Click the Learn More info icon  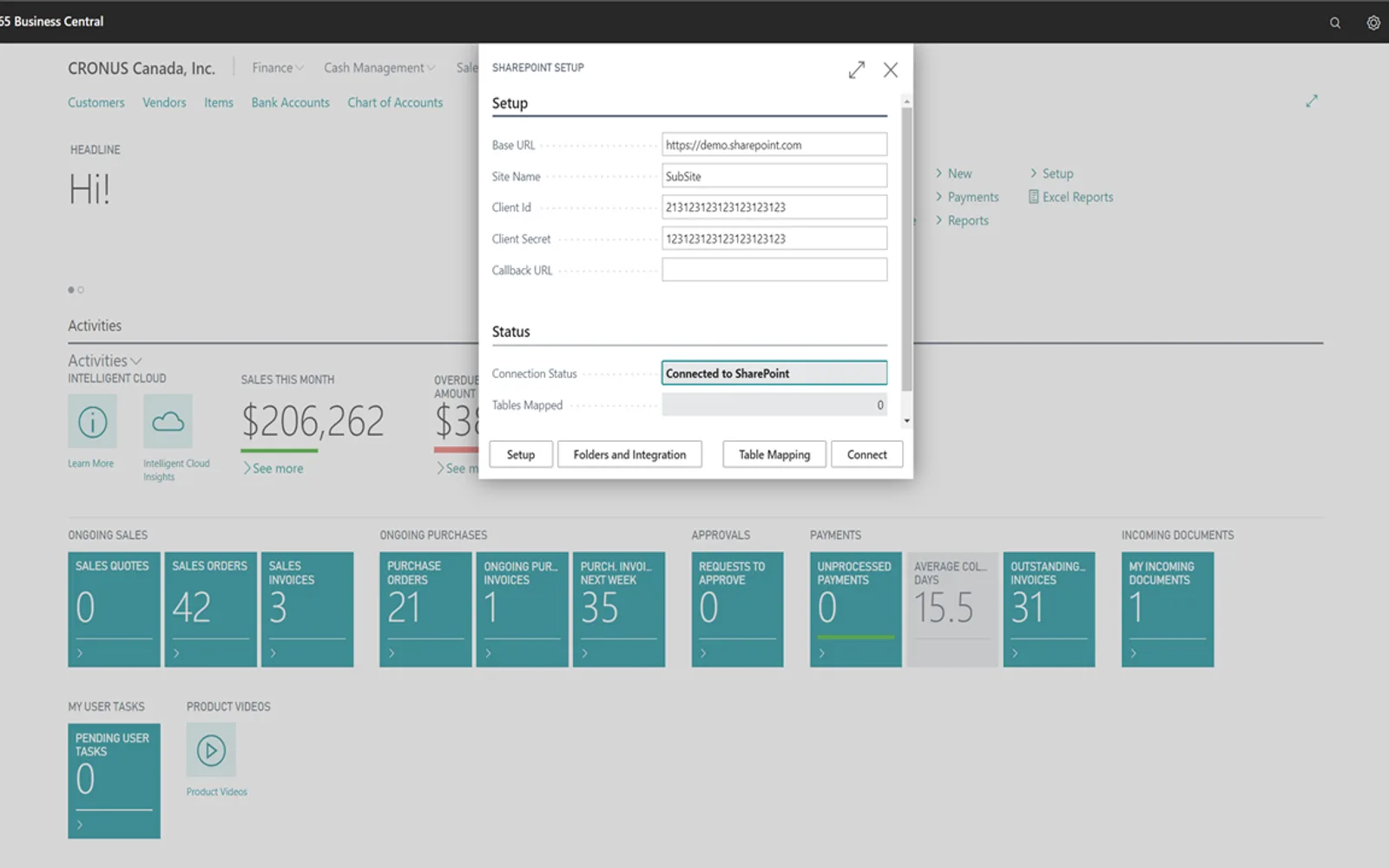pos(92,422)
